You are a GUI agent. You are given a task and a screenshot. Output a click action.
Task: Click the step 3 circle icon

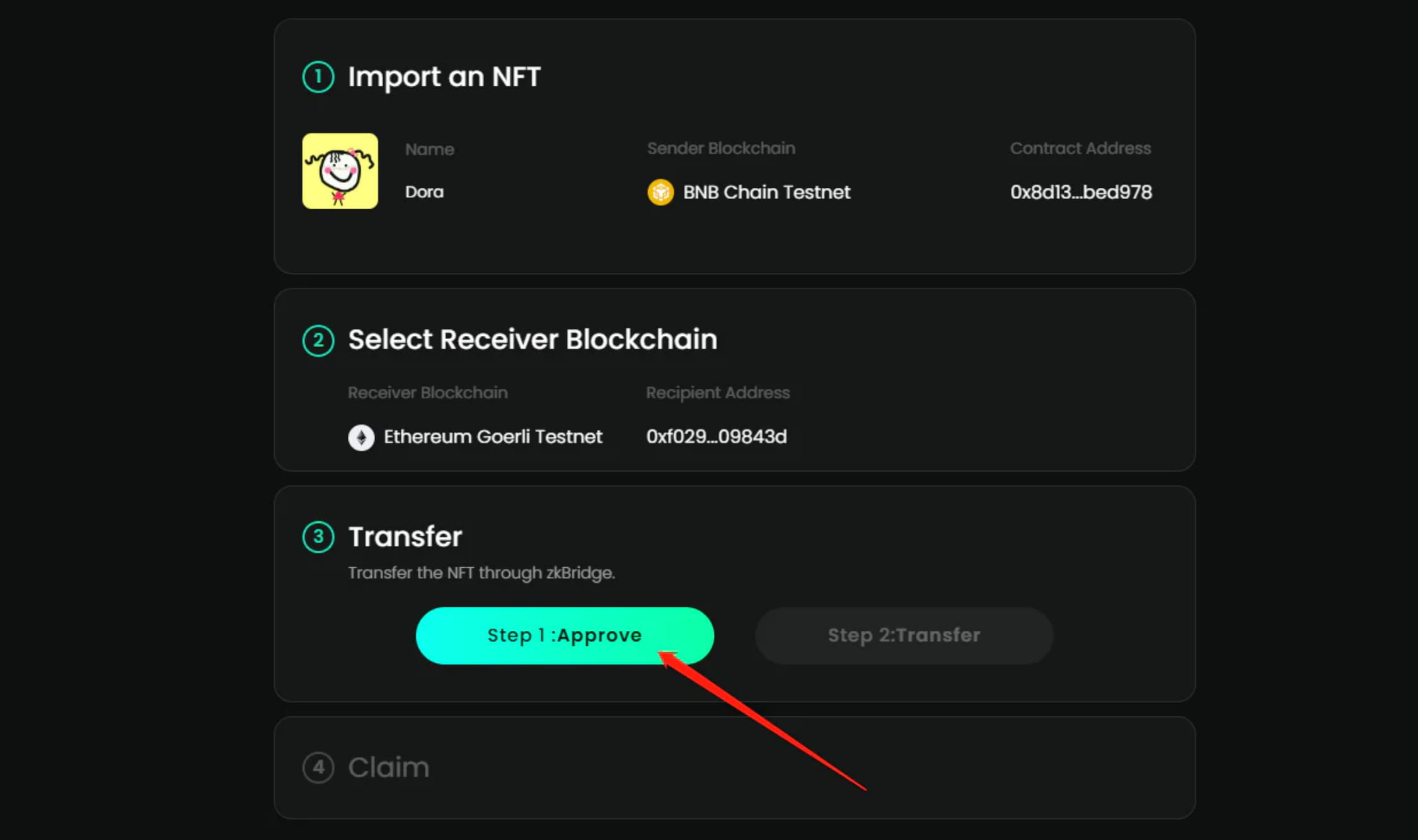pos(318,537)
